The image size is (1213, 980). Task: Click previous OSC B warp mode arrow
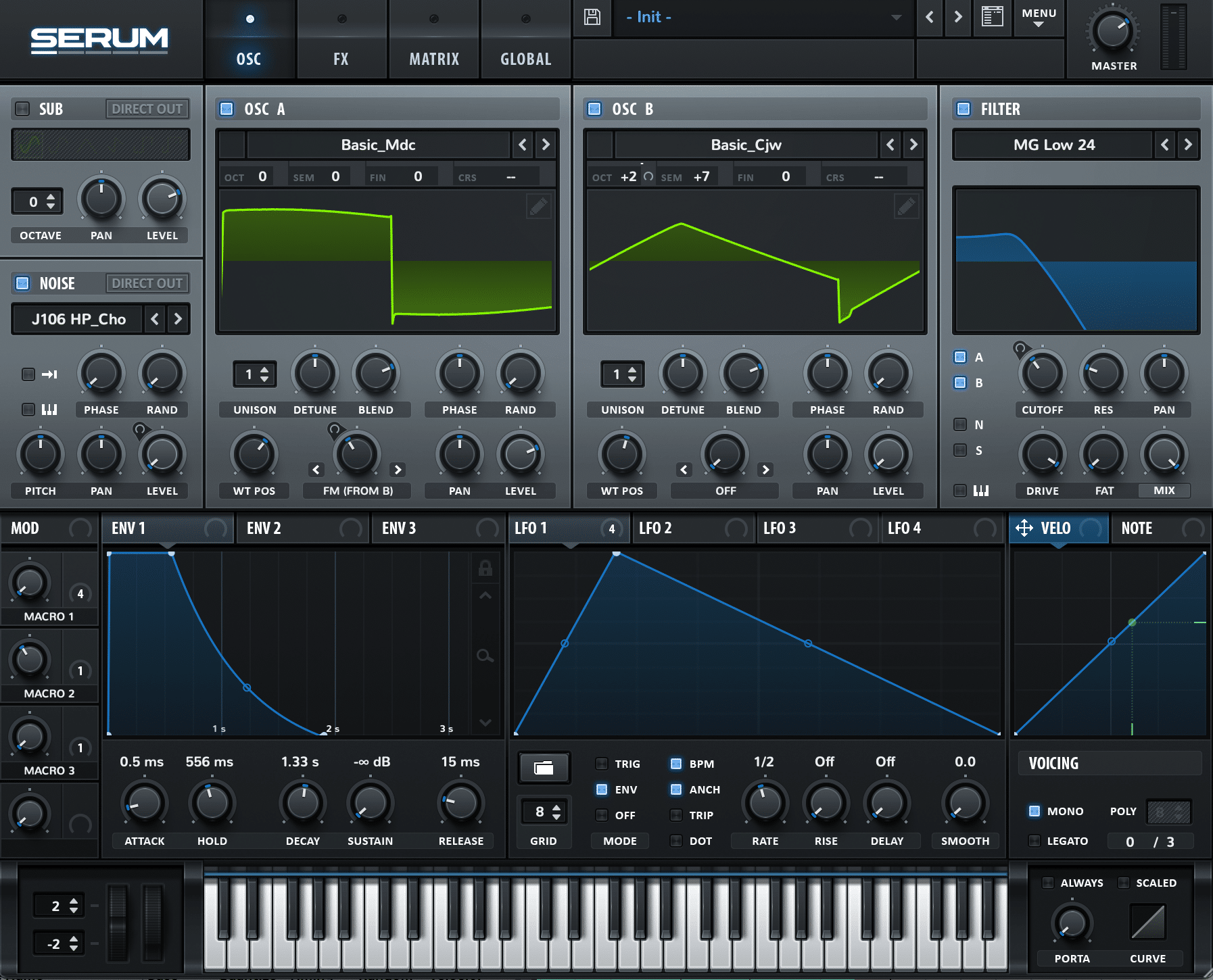(x=684, y=469)
